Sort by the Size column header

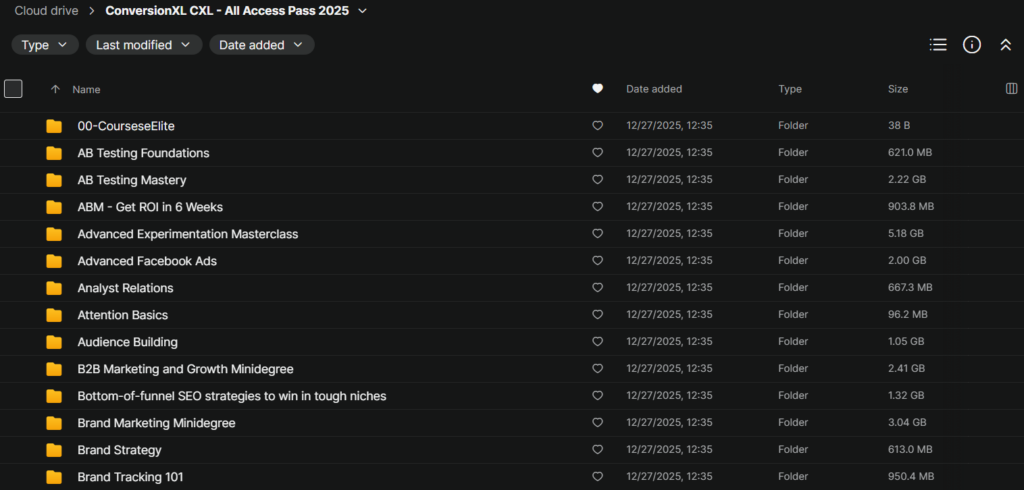898,89
